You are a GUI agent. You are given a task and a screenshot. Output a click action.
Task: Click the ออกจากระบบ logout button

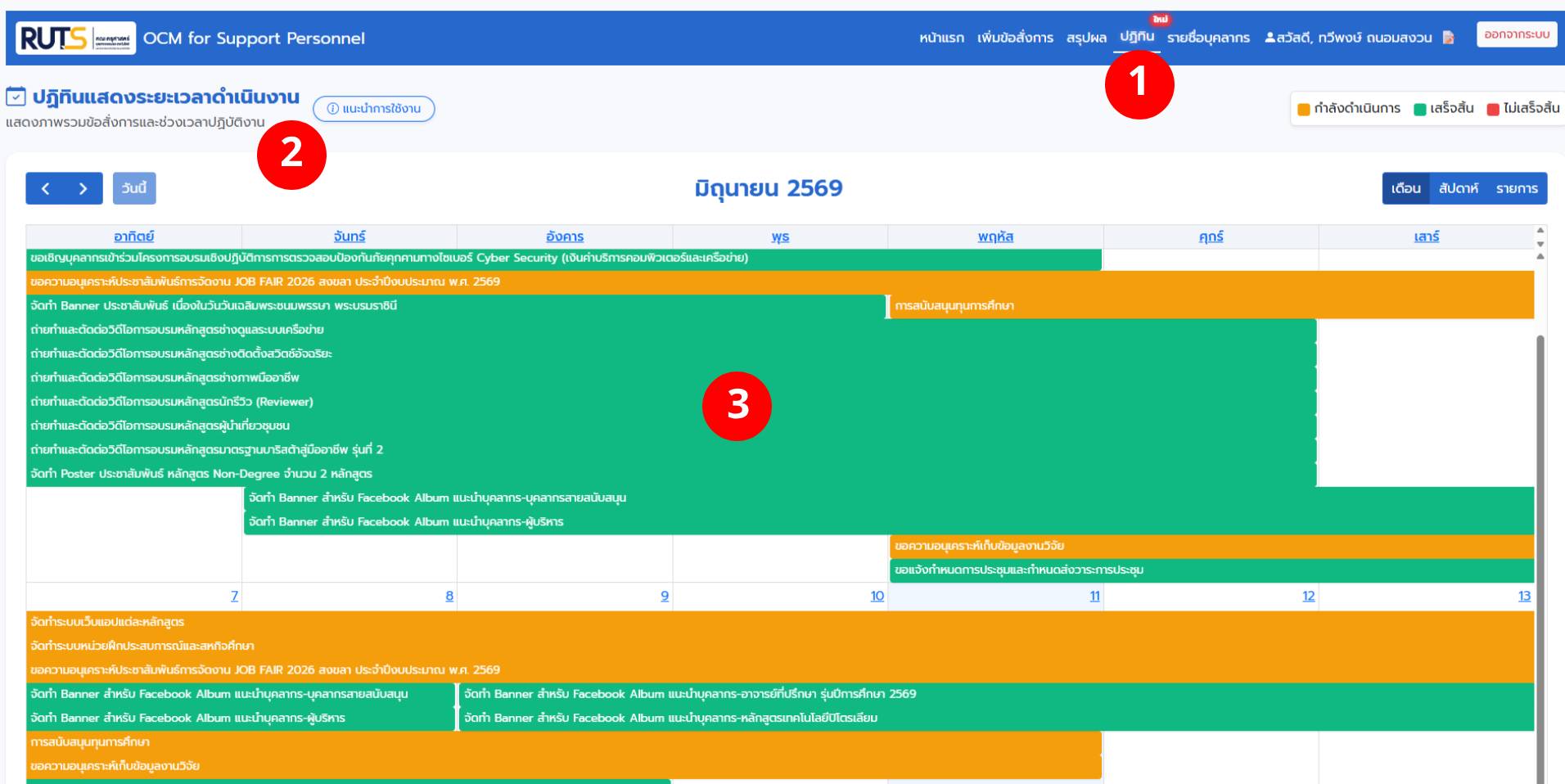click(x=1517, y=34)
